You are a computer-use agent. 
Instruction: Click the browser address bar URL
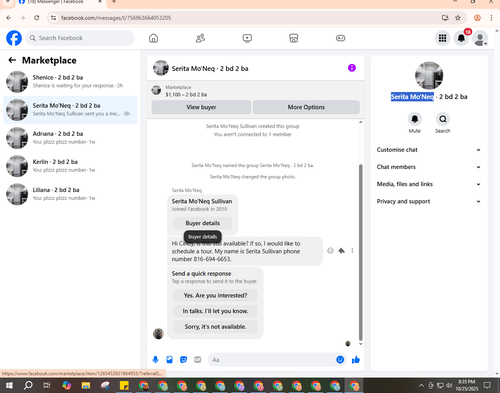116,18
